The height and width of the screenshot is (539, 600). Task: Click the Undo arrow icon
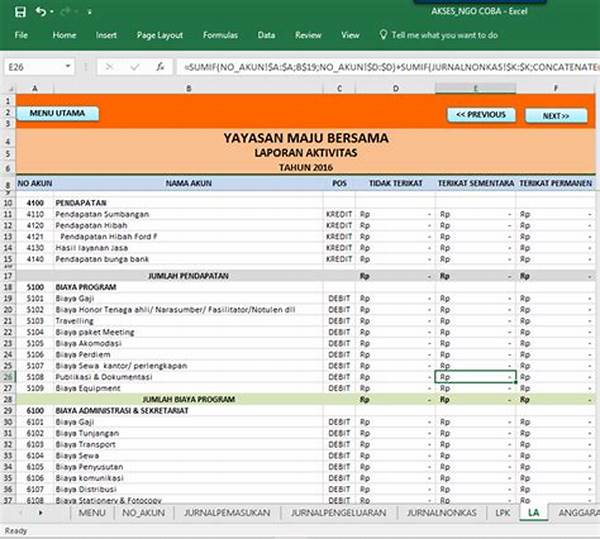[x=40, y=12]
